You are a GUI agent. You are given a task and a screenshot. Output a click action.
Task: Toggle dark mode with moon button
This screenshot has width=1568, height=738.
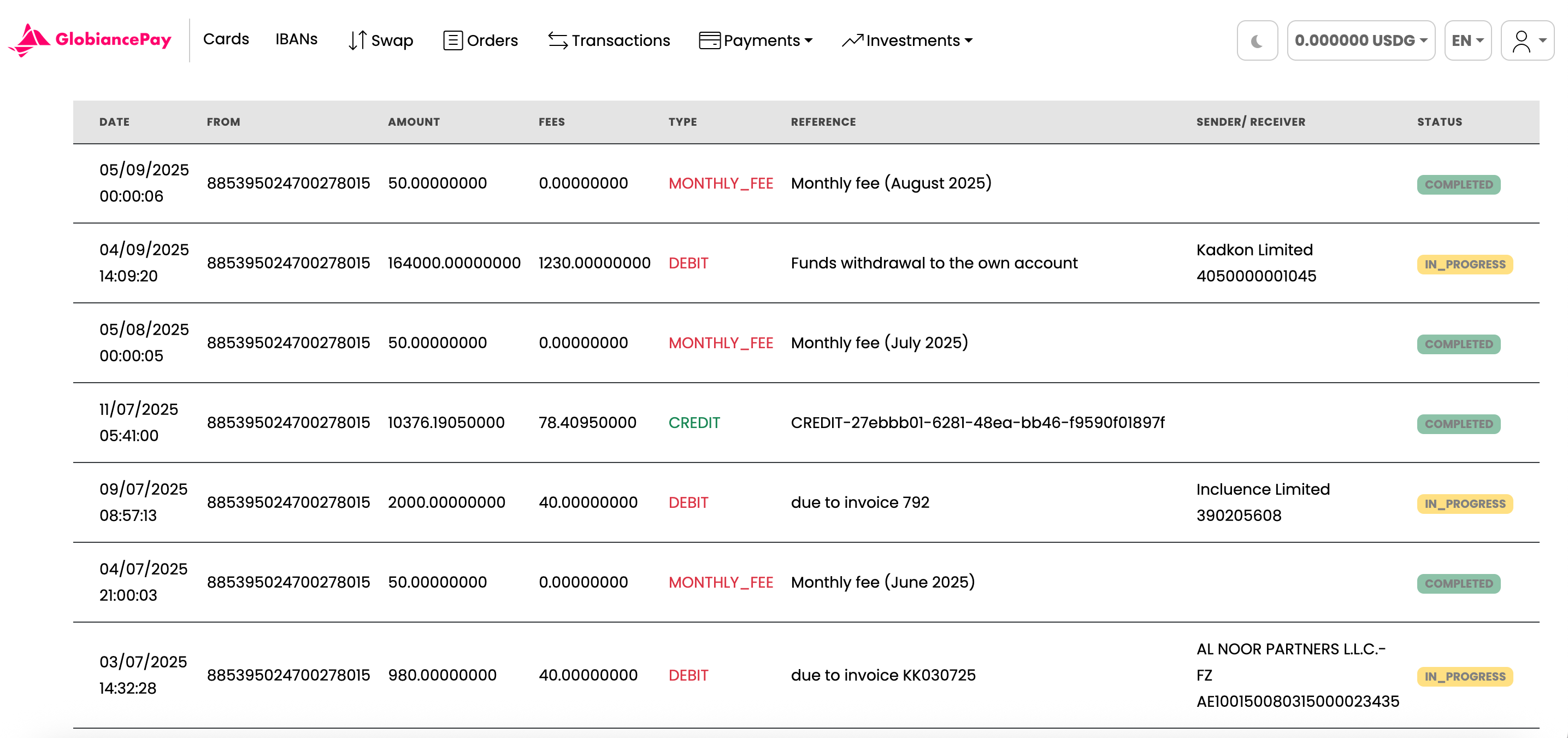click(1257, 41)
